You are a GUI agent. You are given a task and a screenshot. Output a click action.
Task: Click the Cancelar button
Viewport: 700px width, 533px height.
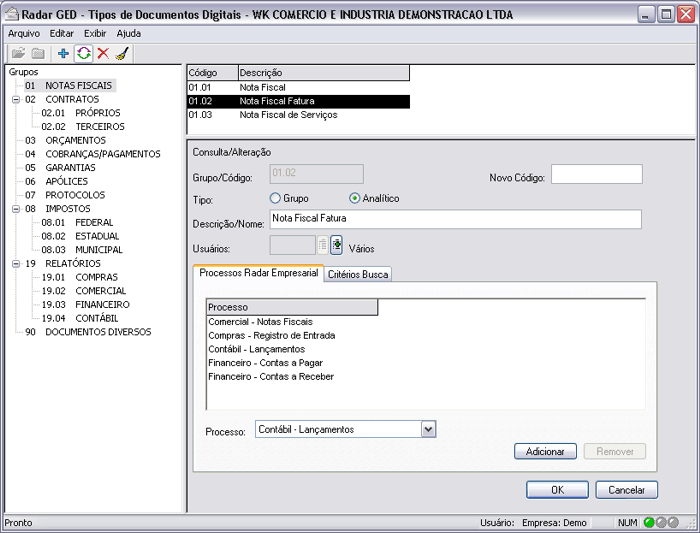626,490
